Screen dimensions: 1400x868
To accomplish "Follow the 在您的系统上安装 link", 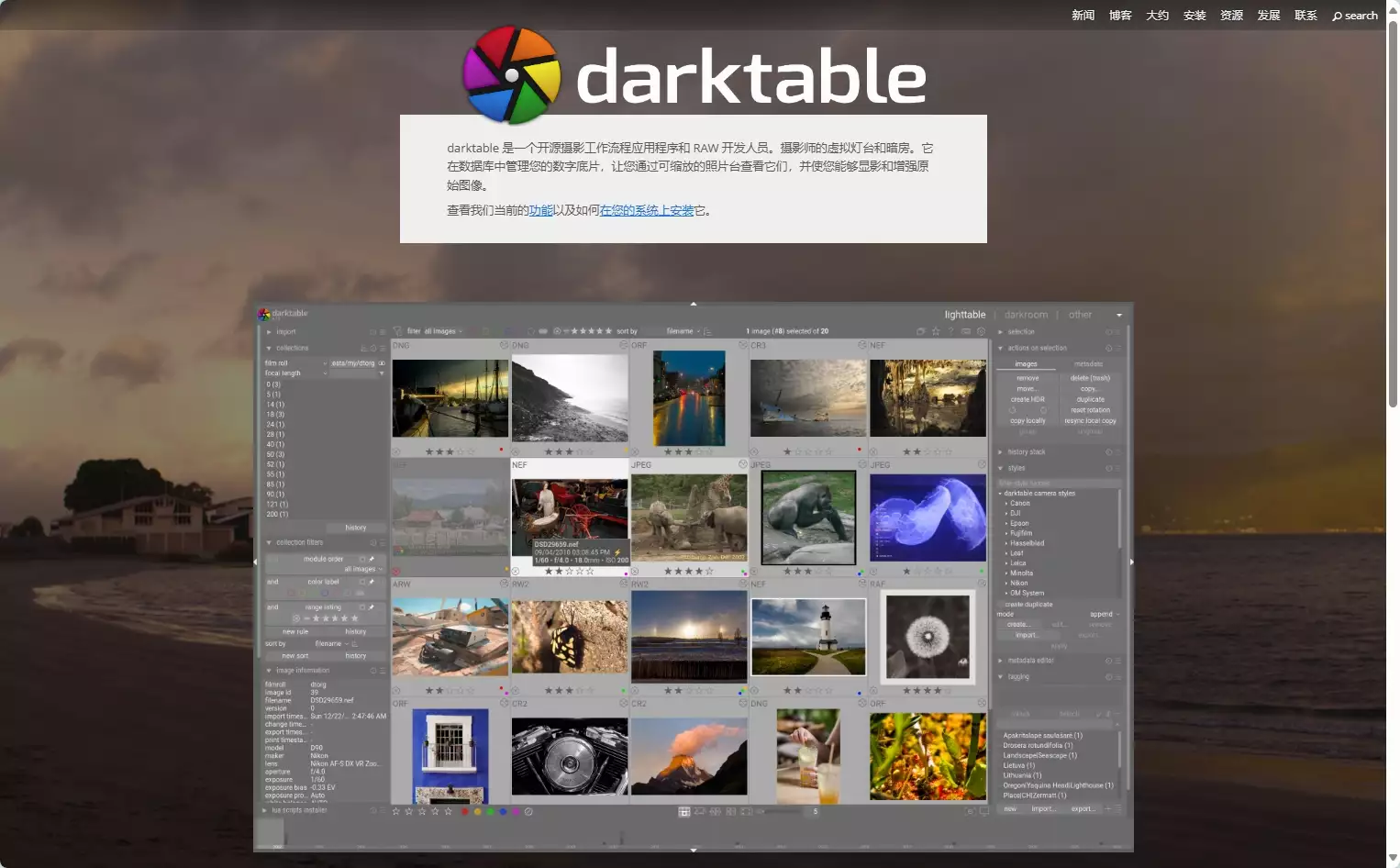I will (x=647, y=210).
